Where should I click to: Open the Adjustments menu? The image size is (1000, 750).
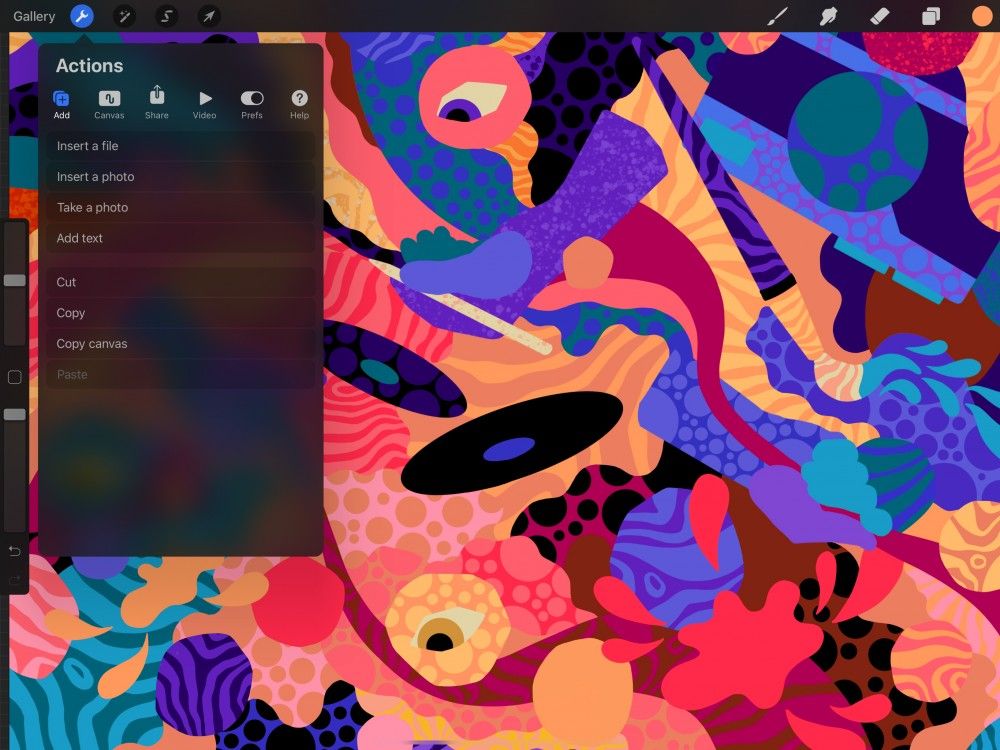point(124,16)
